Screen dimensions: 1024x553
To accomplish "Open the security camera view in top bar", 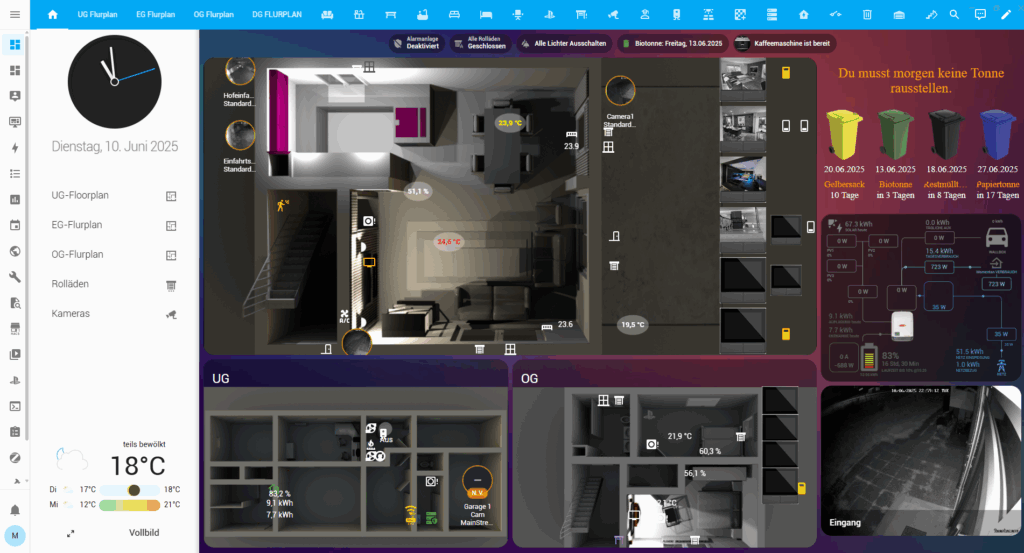I will click(x=613, y=14).
